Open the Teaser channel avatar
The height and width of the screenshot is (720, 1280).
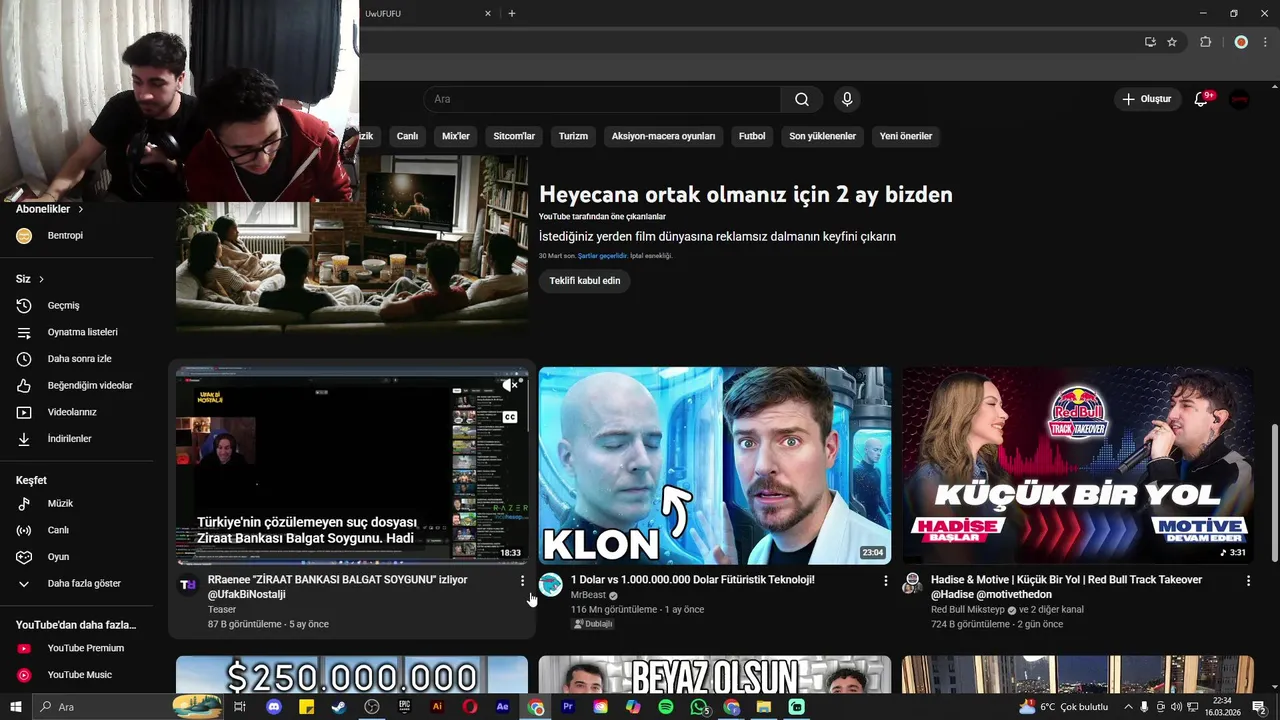coord(188,585)
